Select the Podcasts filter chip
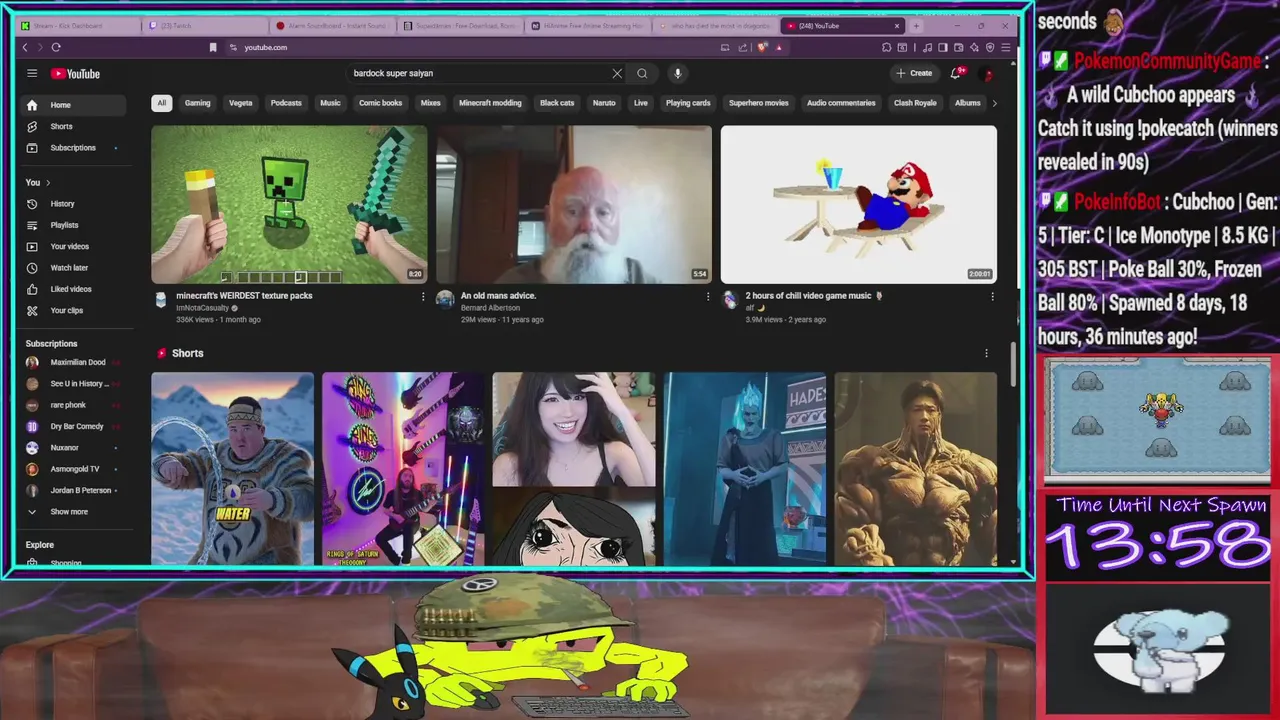 (x=286, y=103)
